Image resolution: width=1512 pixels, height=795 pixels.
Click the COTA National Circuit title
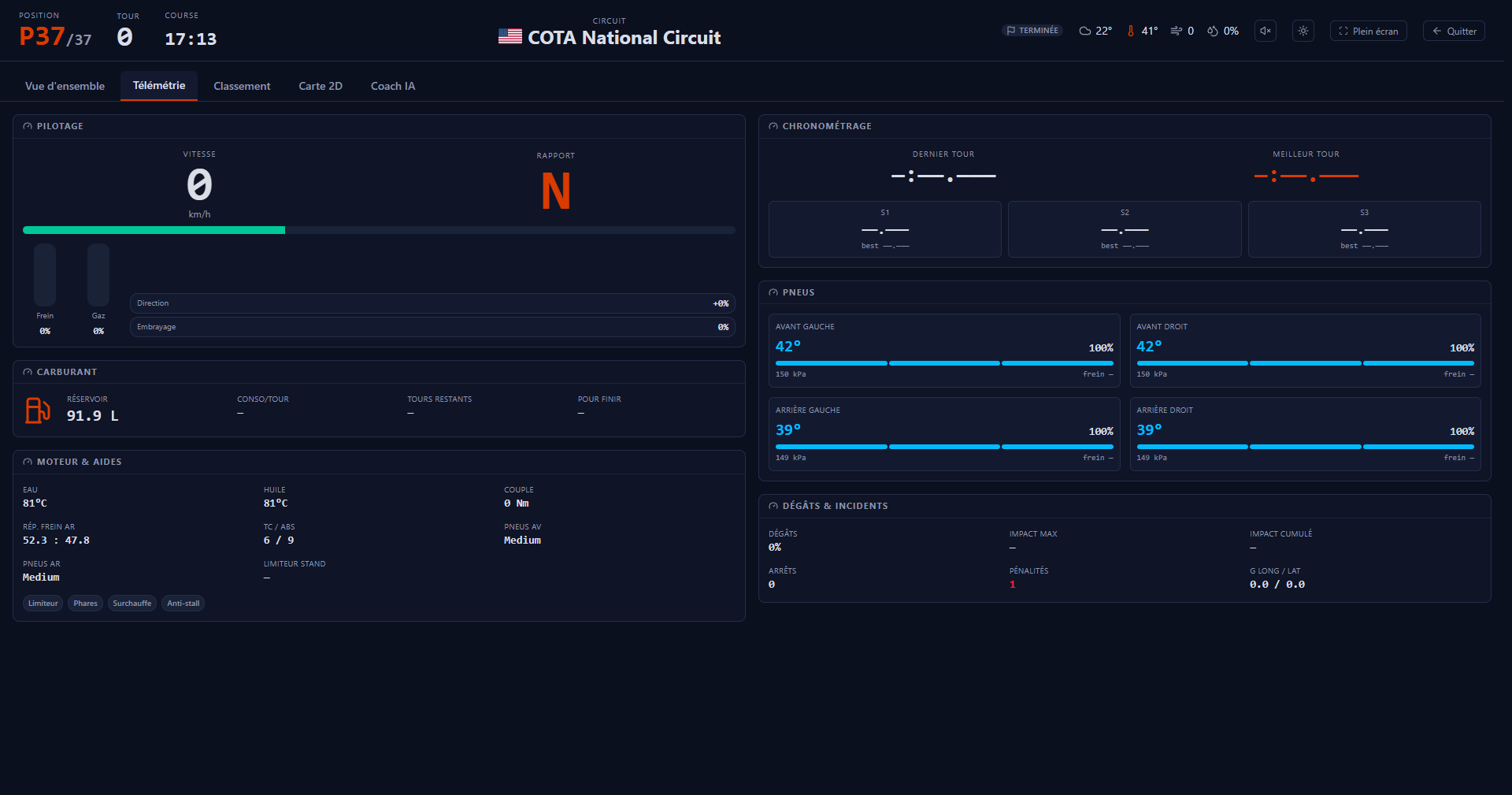pos(624,37)
